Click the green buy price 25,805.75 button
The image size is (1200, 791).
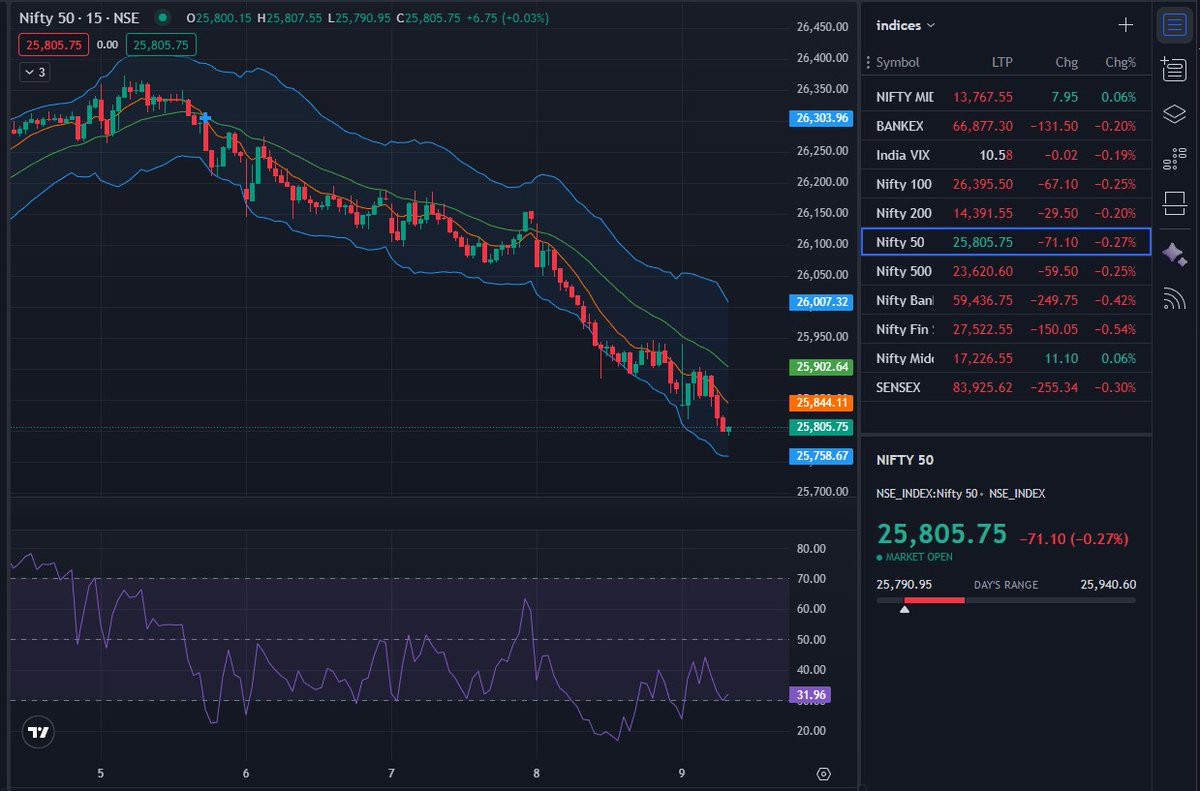[x=162, y=44]
